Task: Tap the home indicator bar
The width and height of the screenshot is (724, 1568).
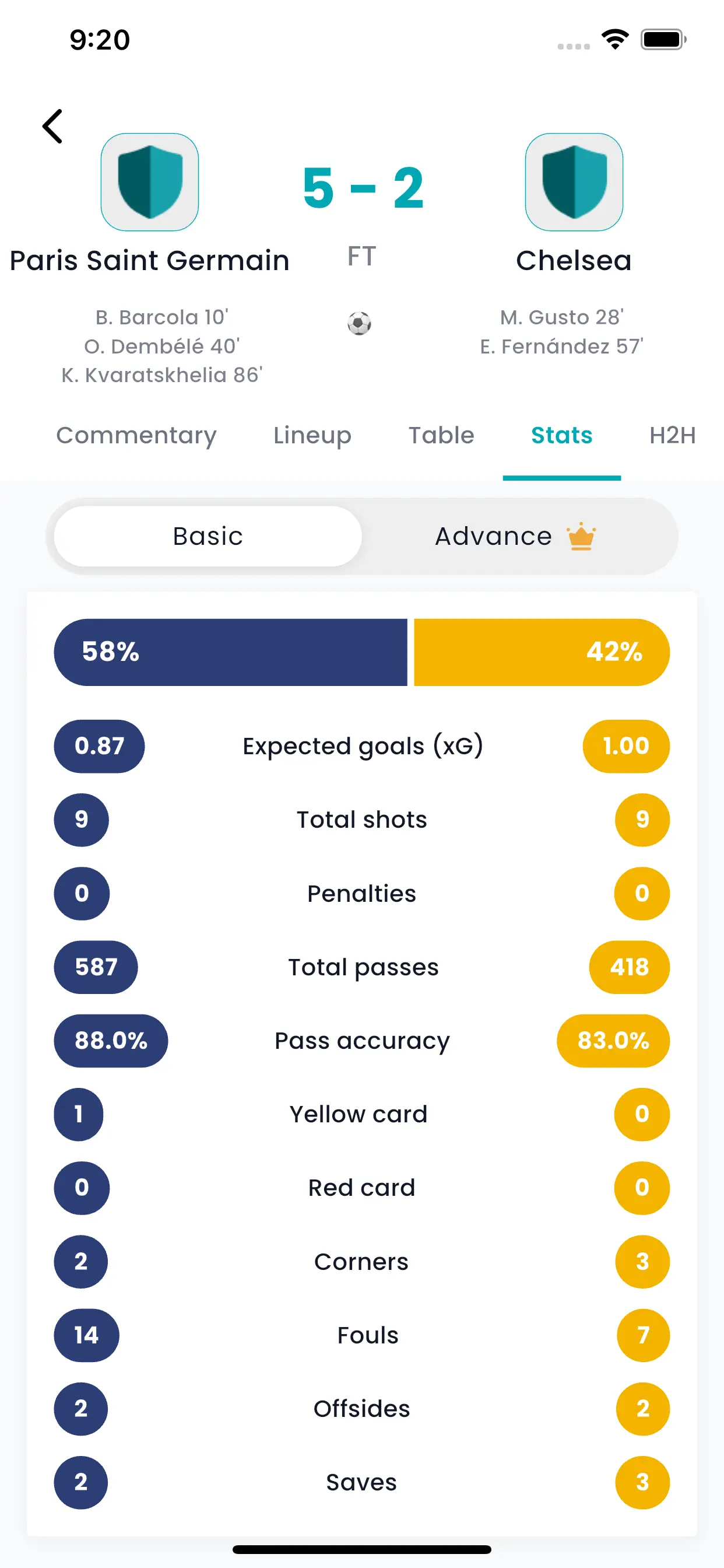Action: [x=361, y=1550]
